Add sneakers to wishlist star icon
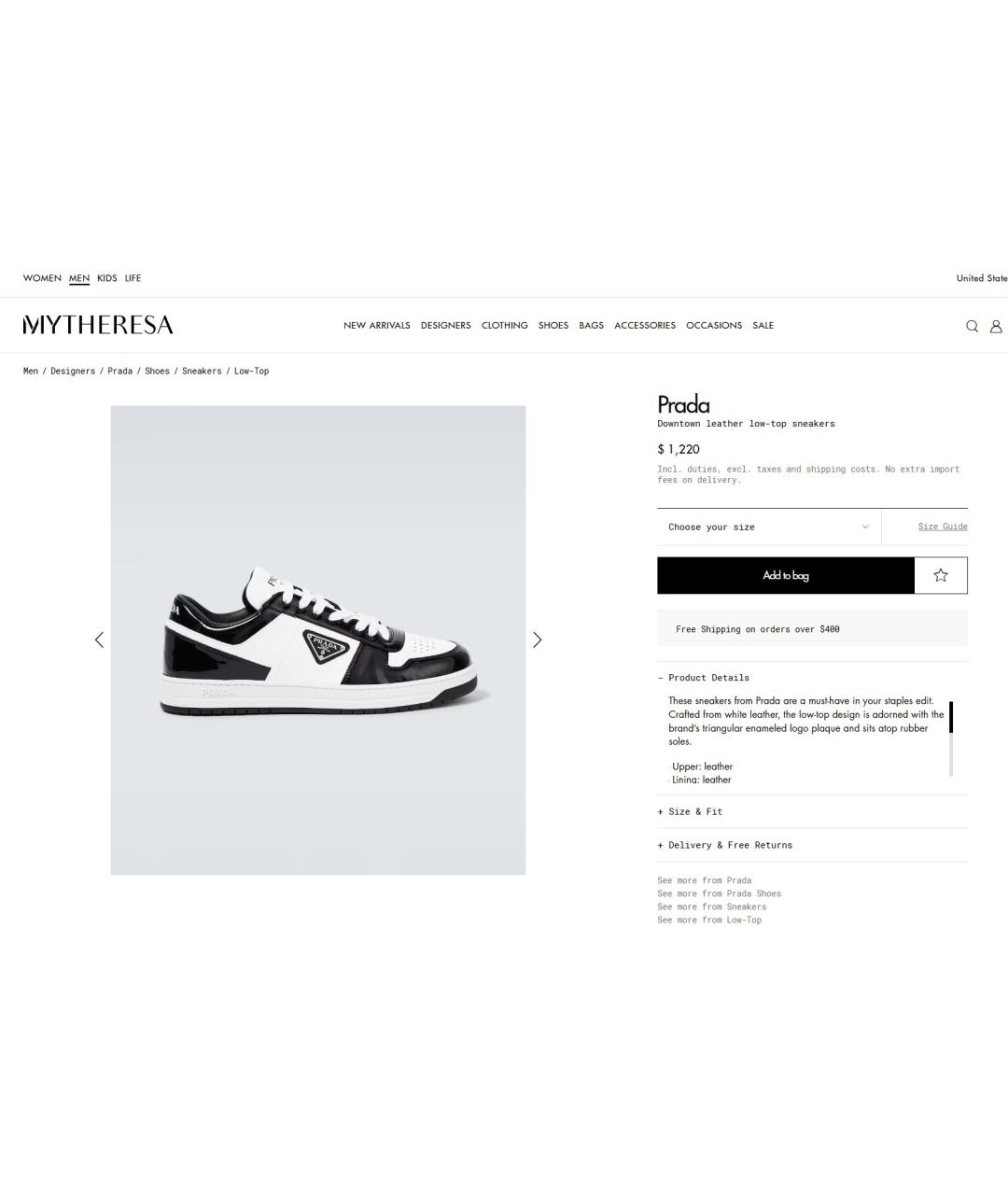 click(941, 575)
